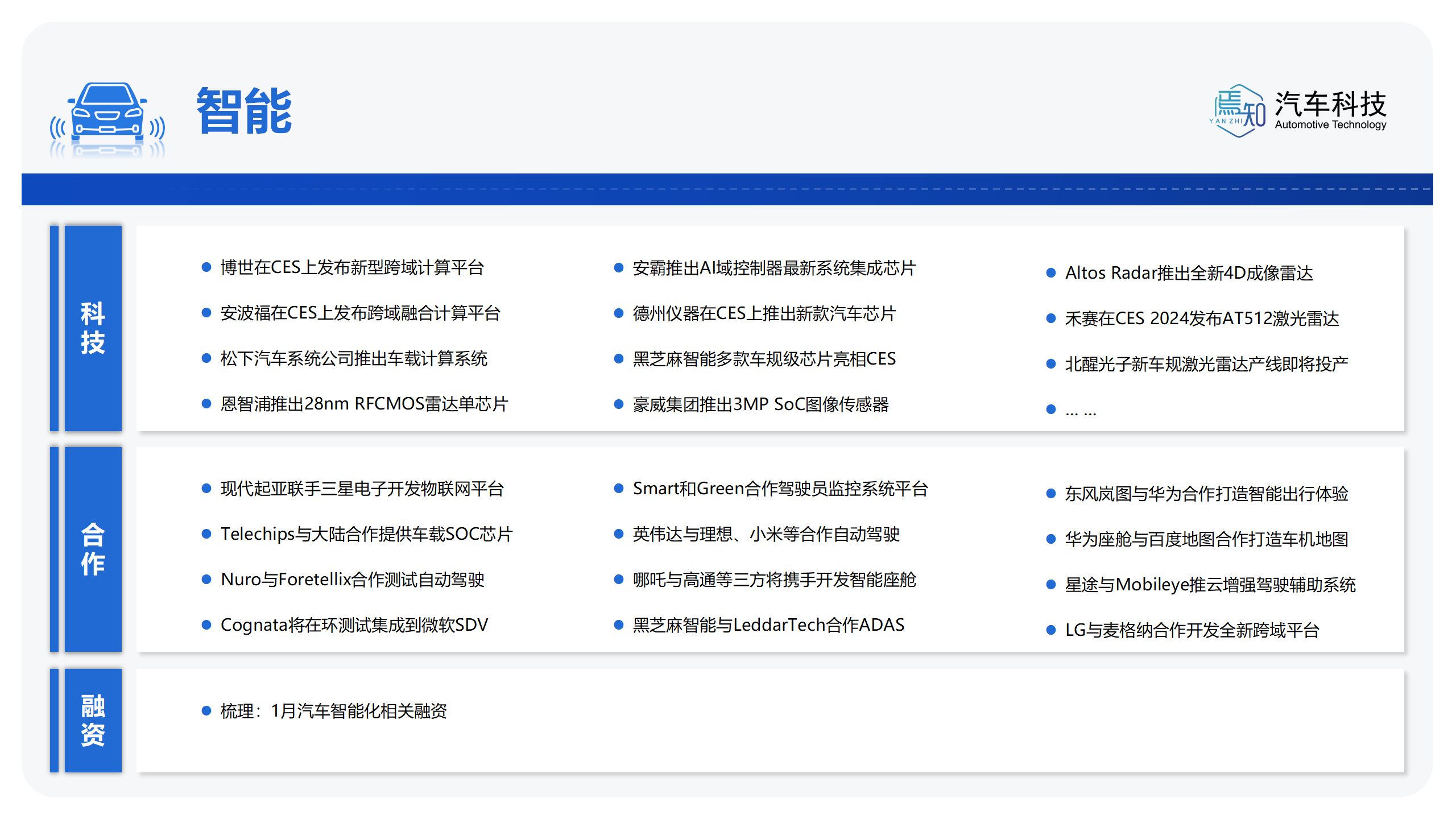This screenshot has height=819, width=1456.
Task: Click LG与麦格纳合作开发全新跨域平台
Action: pos(1192,630)
